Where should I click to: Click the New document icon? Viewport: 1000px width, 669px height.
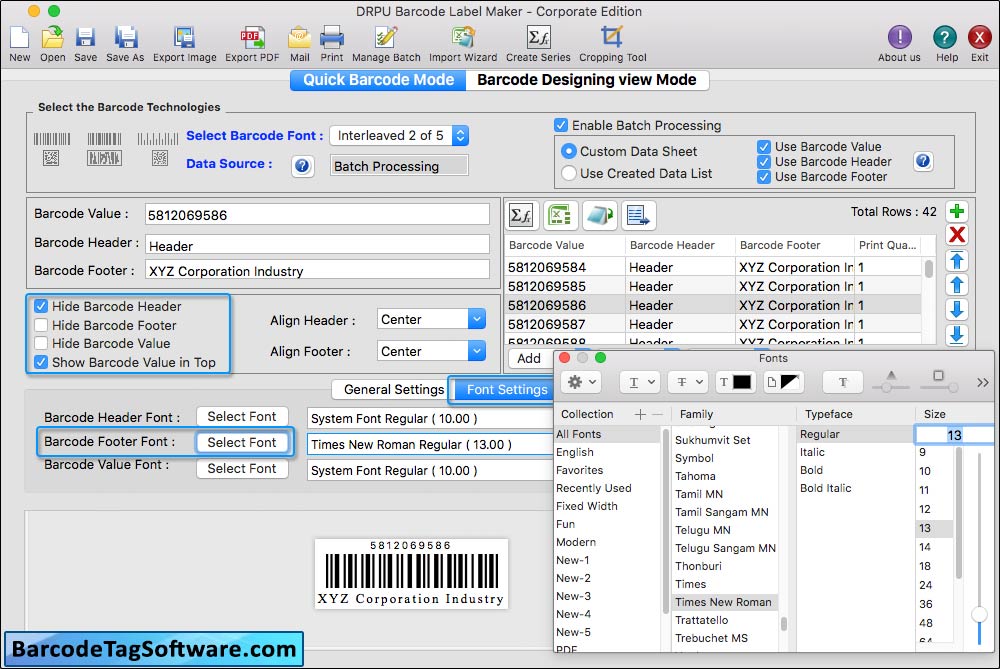click(x=19, y=38)
